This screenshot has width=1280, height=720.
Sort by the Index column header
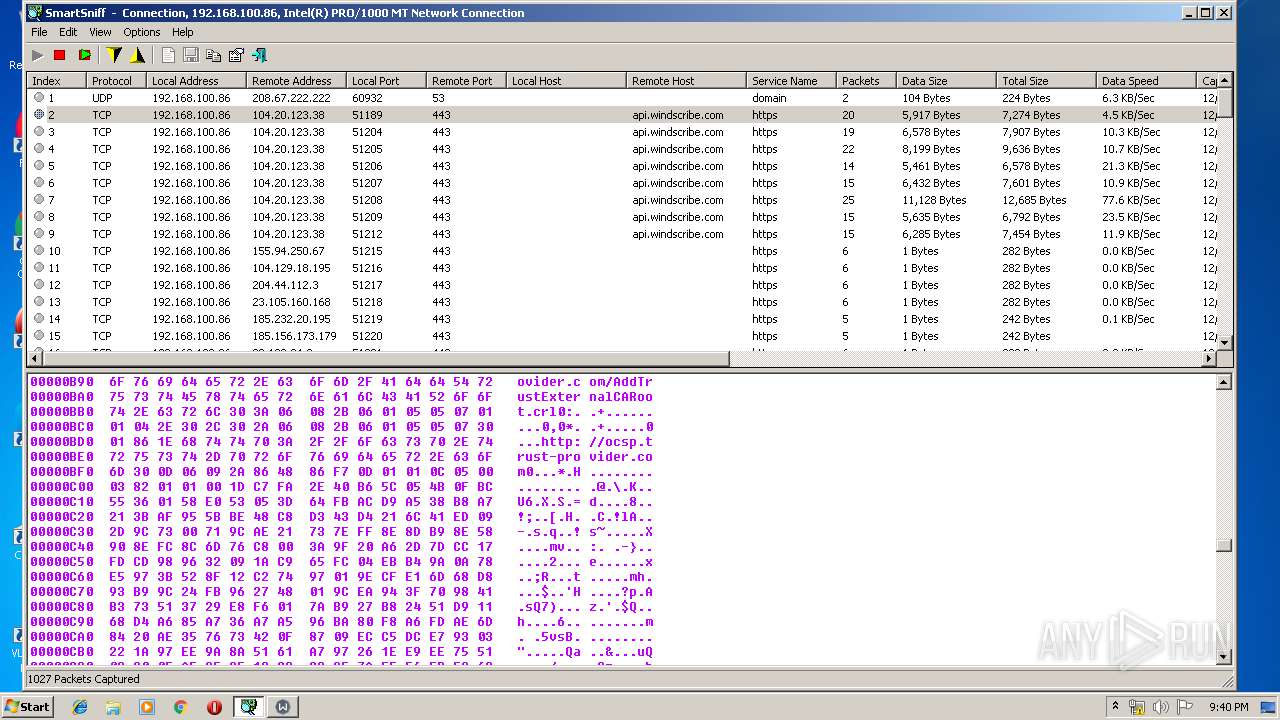click(56, 81)
